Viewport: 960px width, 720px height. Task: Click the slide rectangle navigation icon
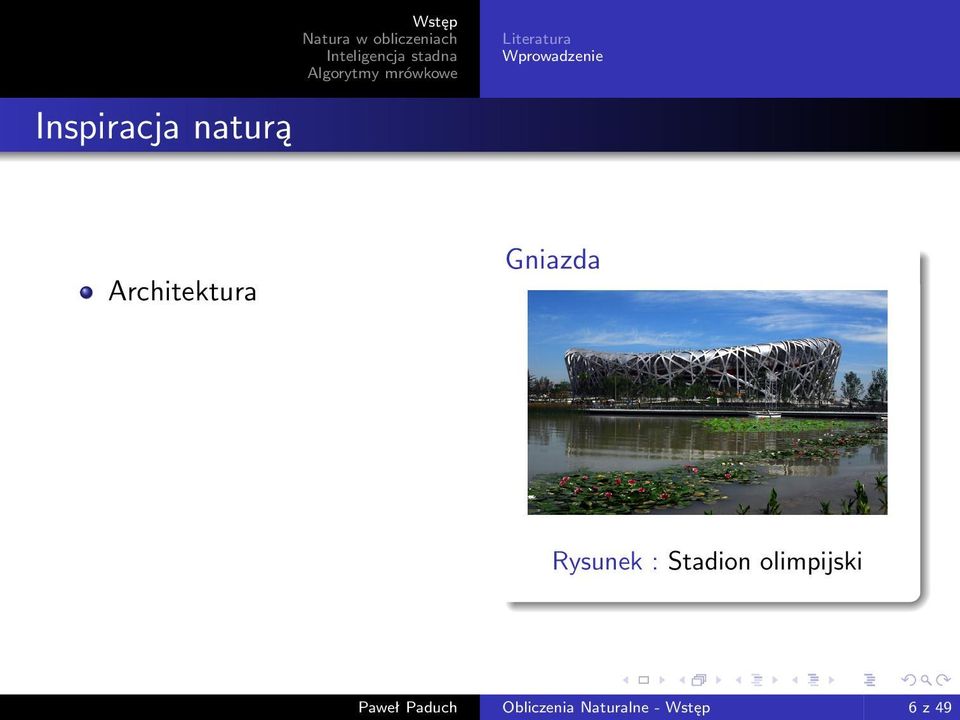(x=643, y=680)
